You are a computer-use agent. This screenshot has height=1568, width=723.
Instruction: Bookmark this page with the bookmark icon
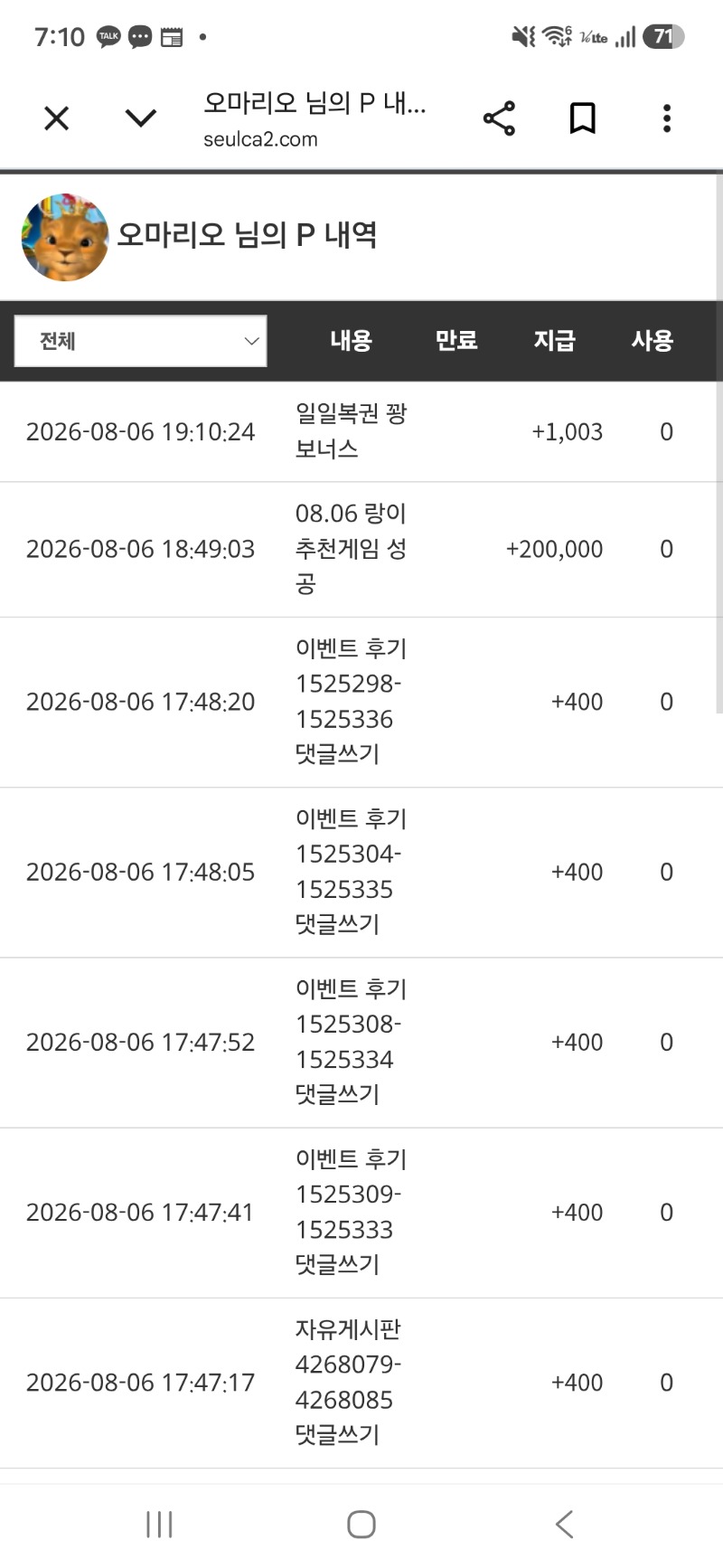point(583,118)
